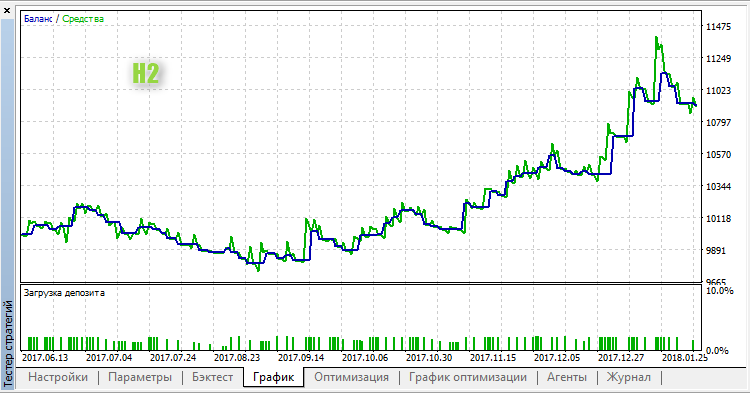
Task: Click the 9891 axis value
Action: pos(716,251)
